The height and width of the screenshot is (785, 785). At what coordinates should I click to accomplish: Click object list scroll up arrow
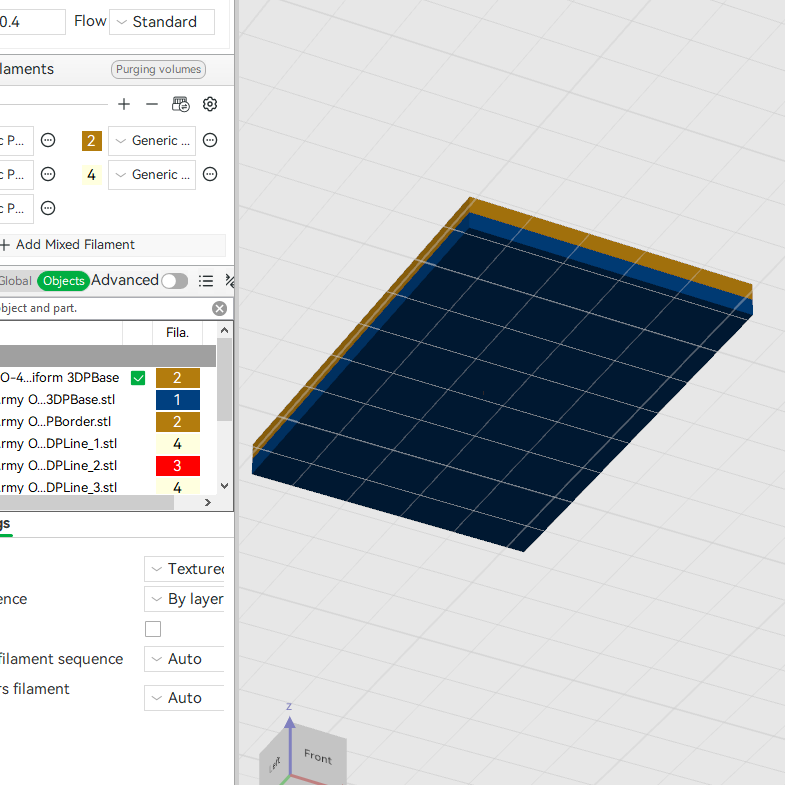224,330
